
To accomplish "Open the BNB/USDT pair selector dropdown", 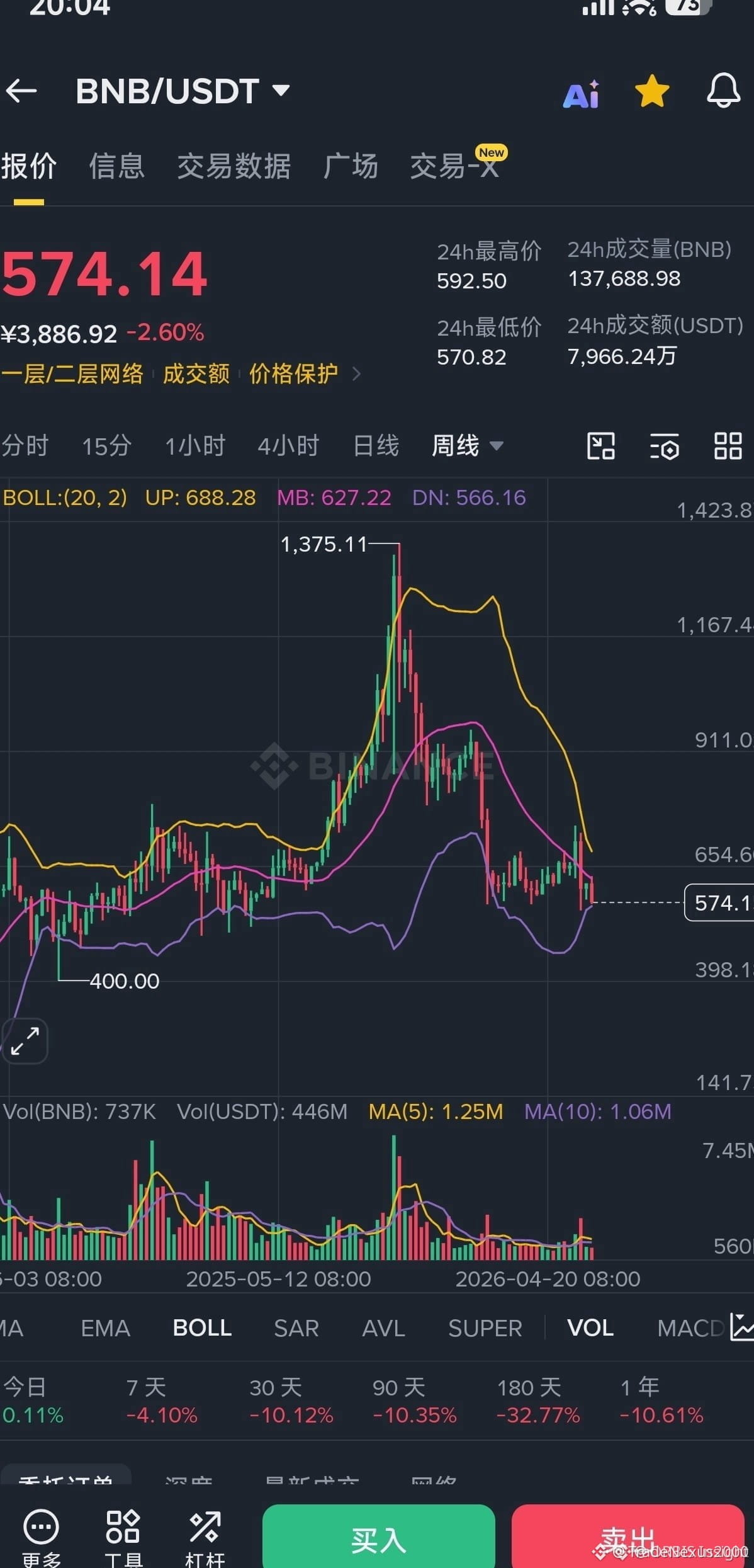I will pos(183,91).
